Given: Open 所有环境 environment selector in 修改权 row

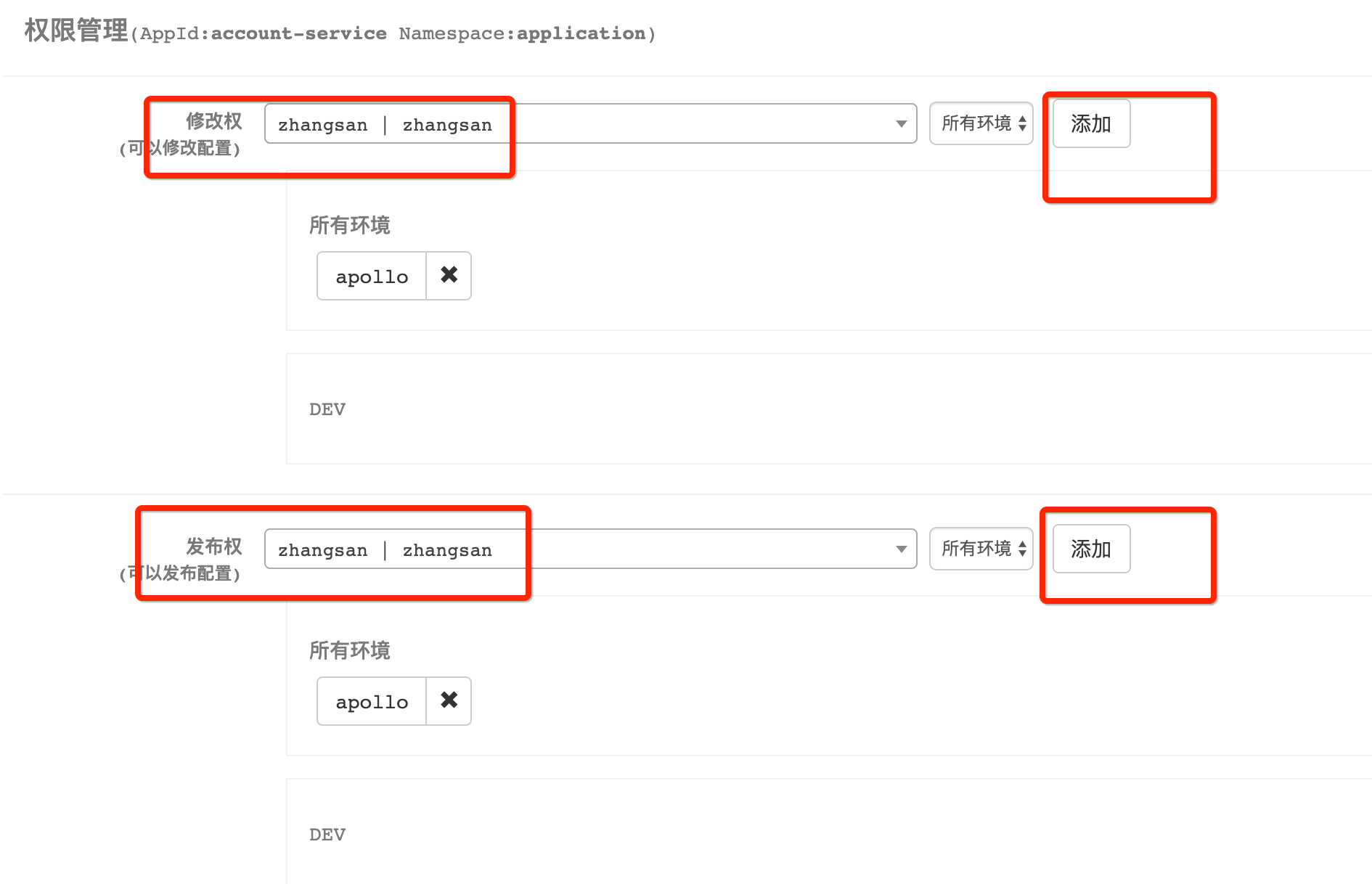Looking at the screenshot, I should click(981, 123).
